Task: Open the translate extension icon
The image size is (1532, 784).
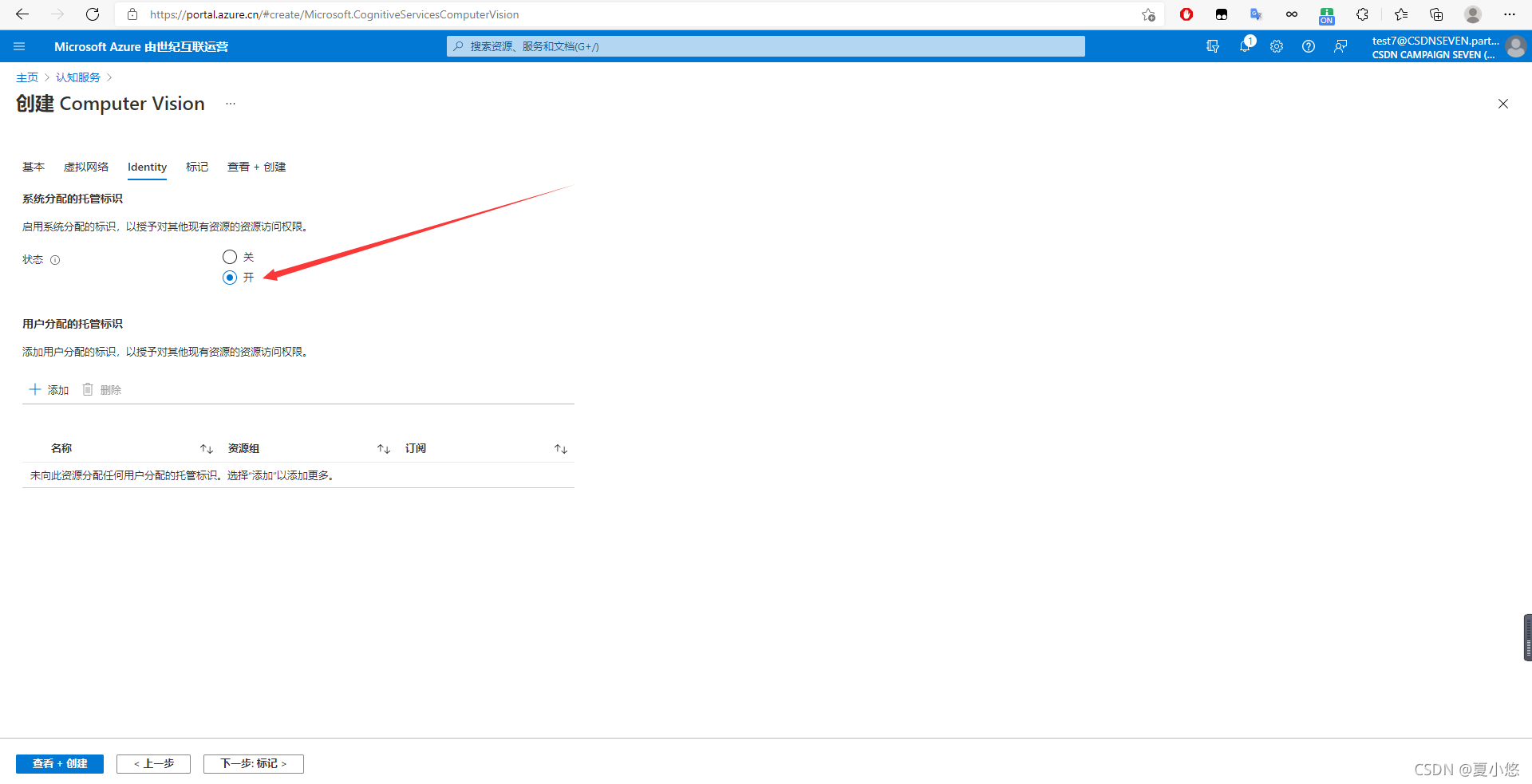Action: click(1257, 14)
